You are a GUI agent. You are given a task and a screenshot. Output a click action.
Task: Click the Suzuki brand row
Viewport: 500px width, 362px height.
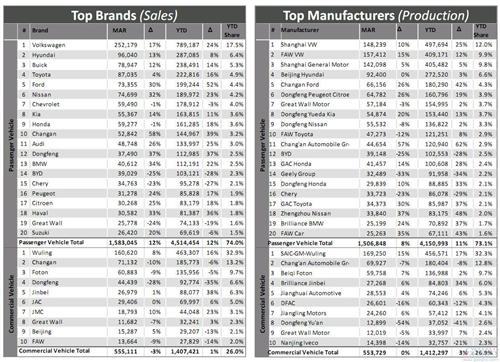point(131,233)
